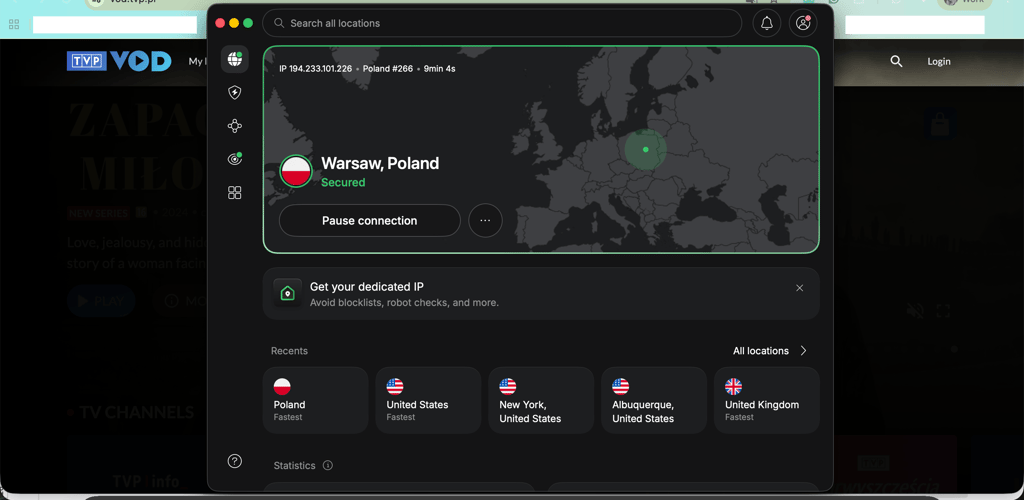Click the Warsaw, Poland heading
1024x500 pixels.
click(380, 163)
